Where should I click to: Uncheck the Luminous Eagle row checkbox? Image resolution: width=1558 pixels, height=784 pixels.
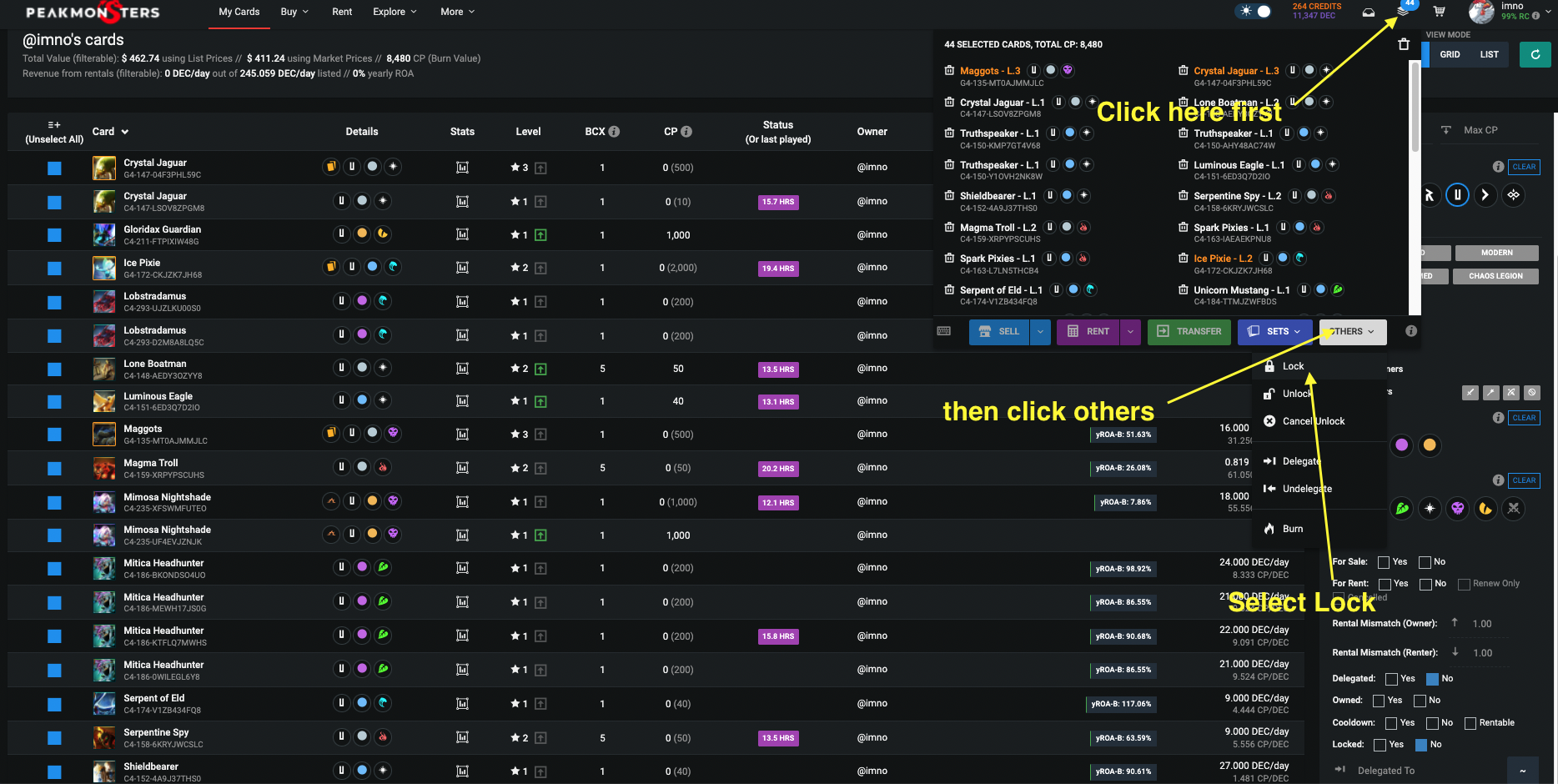(x=54, y=402)
